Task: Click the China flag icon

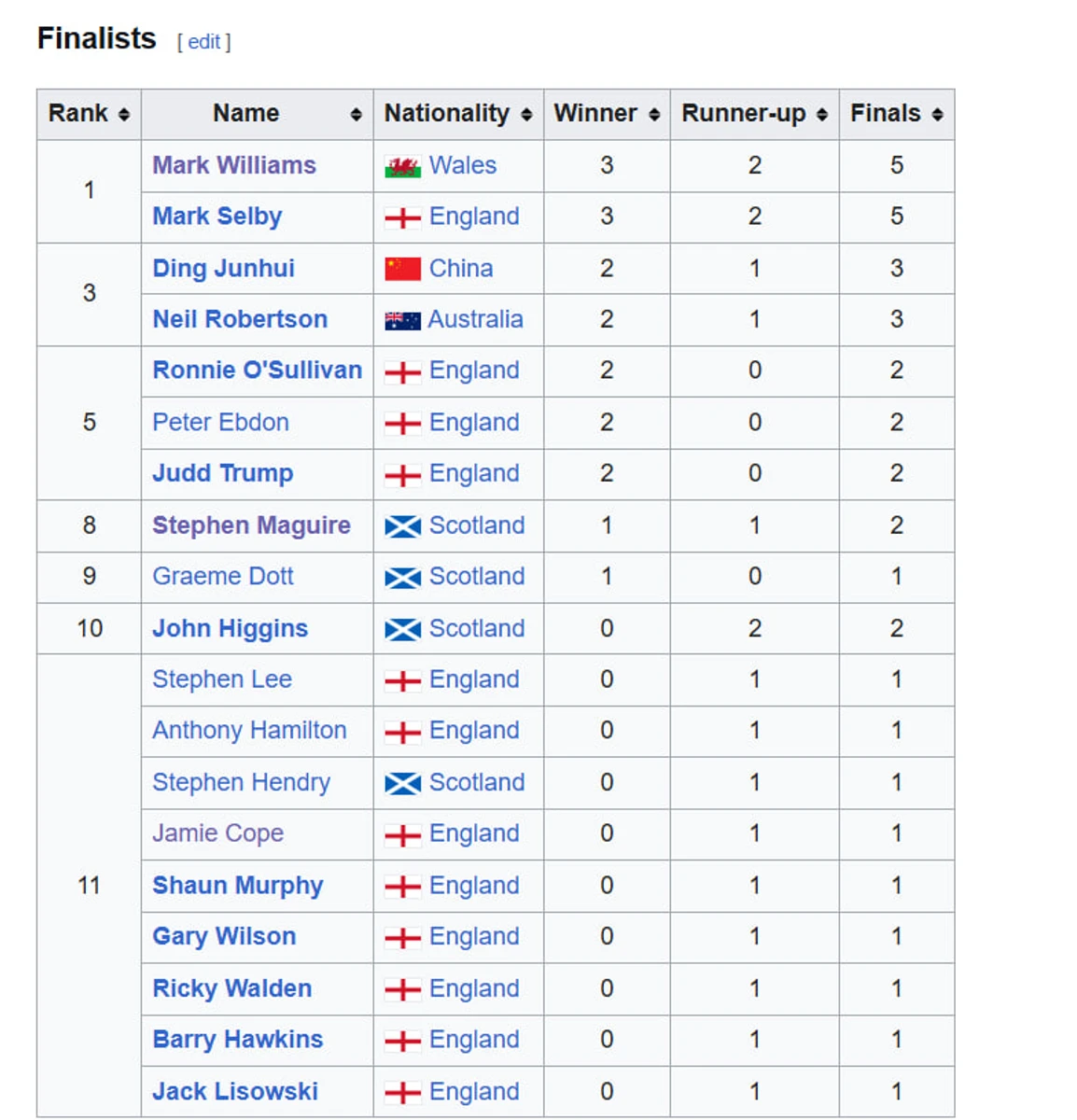Action: [x=402, y=270]
